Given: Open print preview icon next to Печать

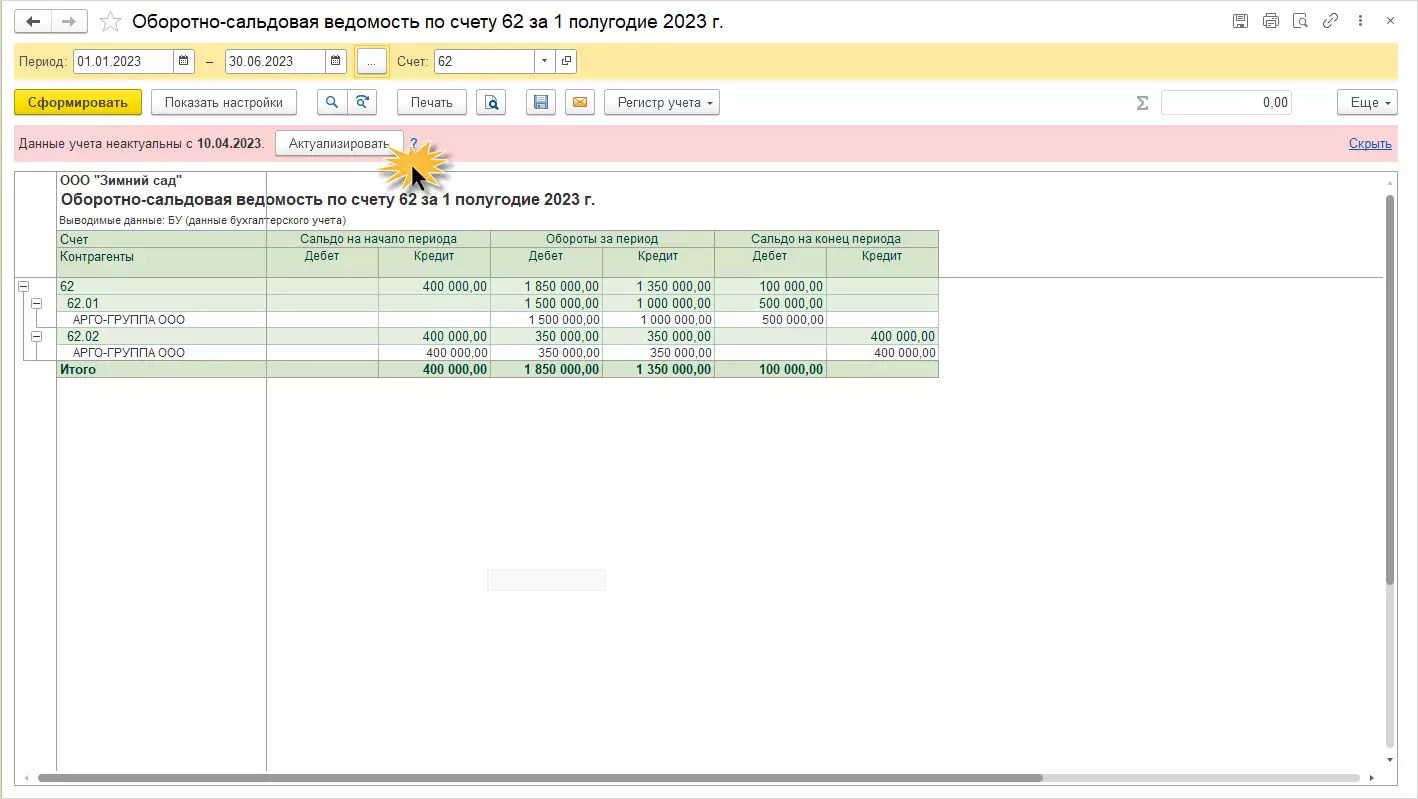Looking at the screenshot, I should (491, 102).
